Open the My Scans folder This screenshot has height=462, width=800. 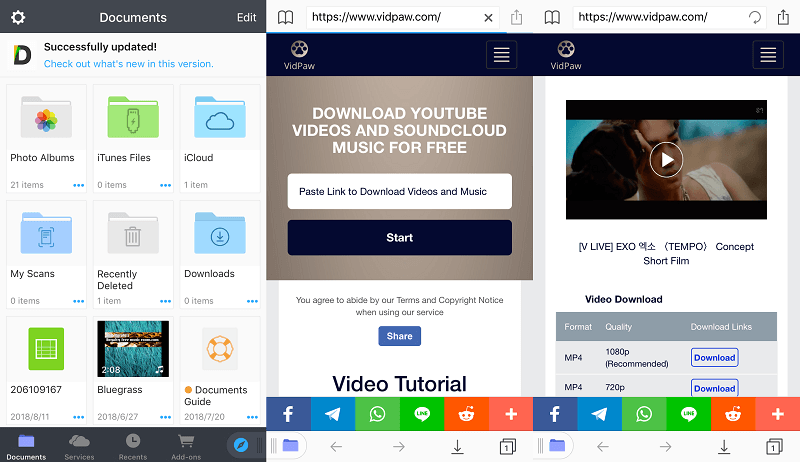coord(46,236)
